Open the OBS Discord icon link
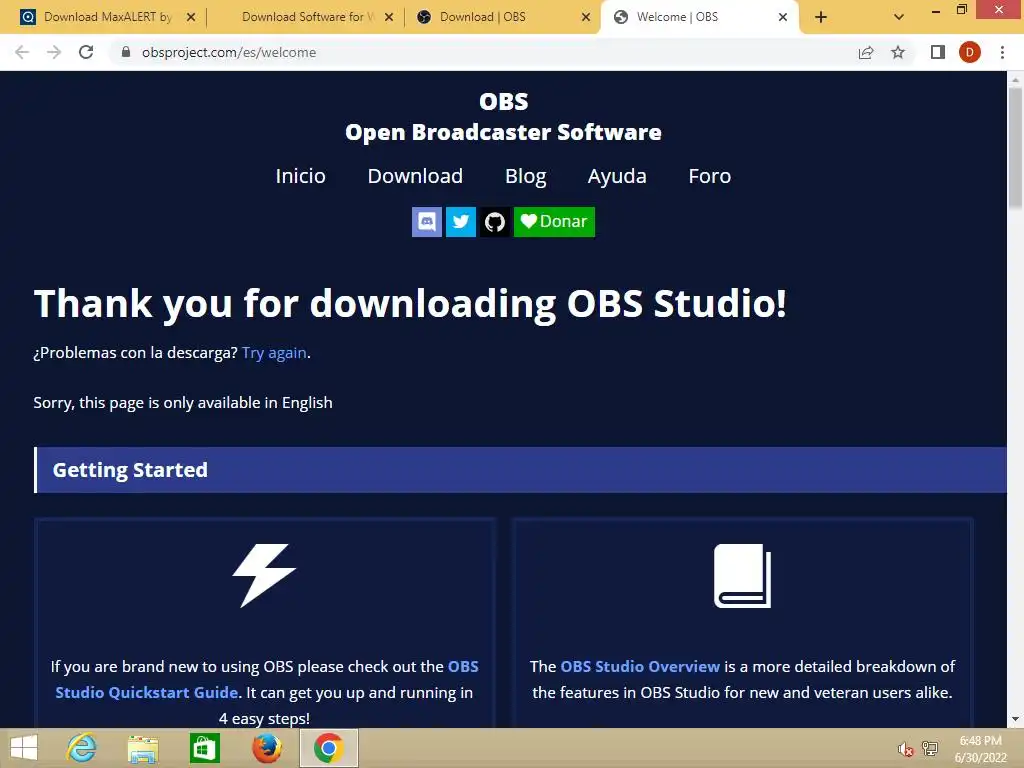The image size is (1024, 768). coord(426,222)
